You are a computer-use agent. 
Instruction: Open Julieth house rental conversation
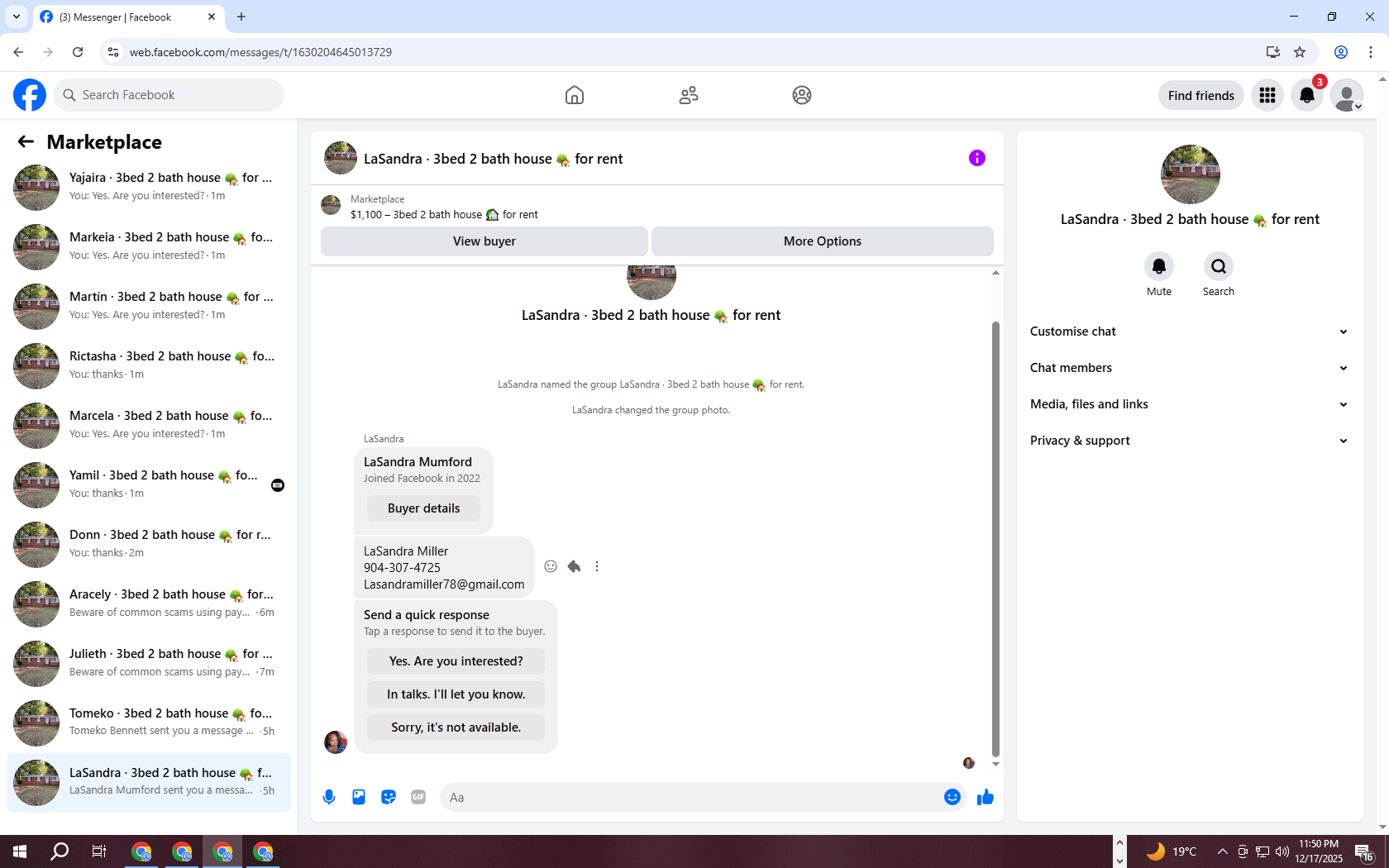pyautogui.click(x=149, y=664)
